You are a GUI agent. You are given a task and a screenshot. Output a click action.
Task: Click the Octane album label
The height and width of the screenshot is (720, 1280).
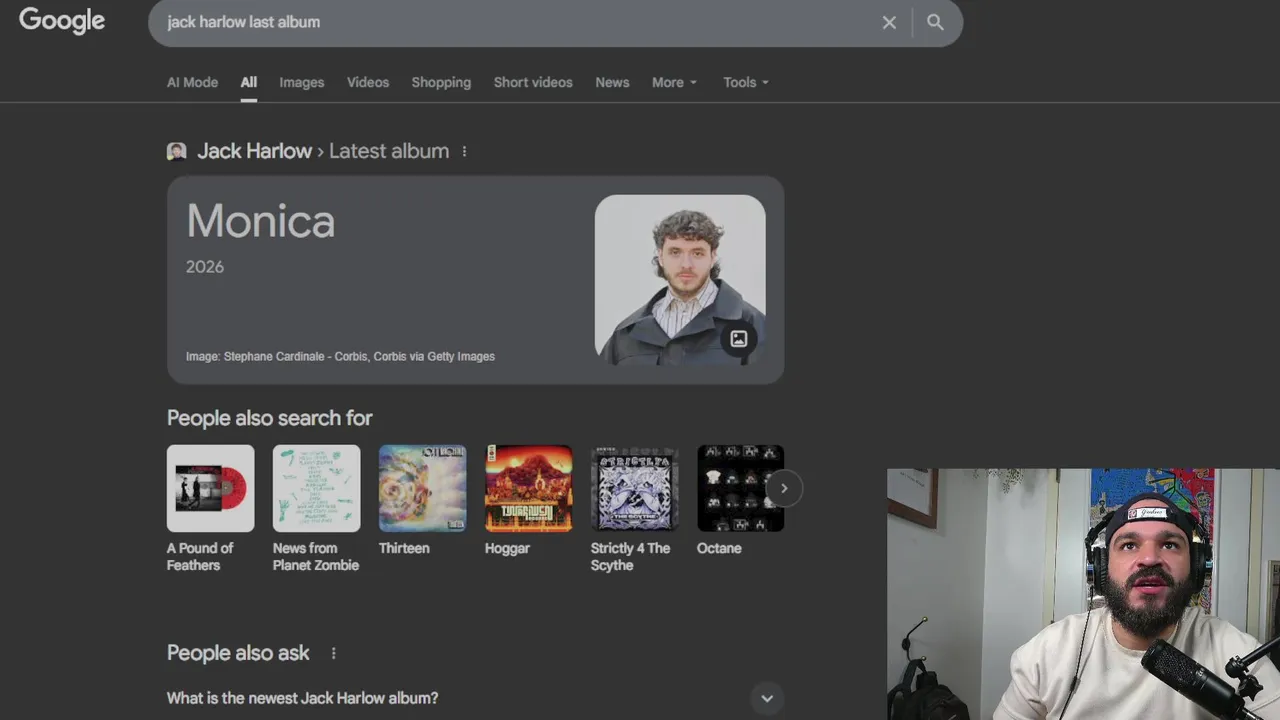[x=719, y=548]
